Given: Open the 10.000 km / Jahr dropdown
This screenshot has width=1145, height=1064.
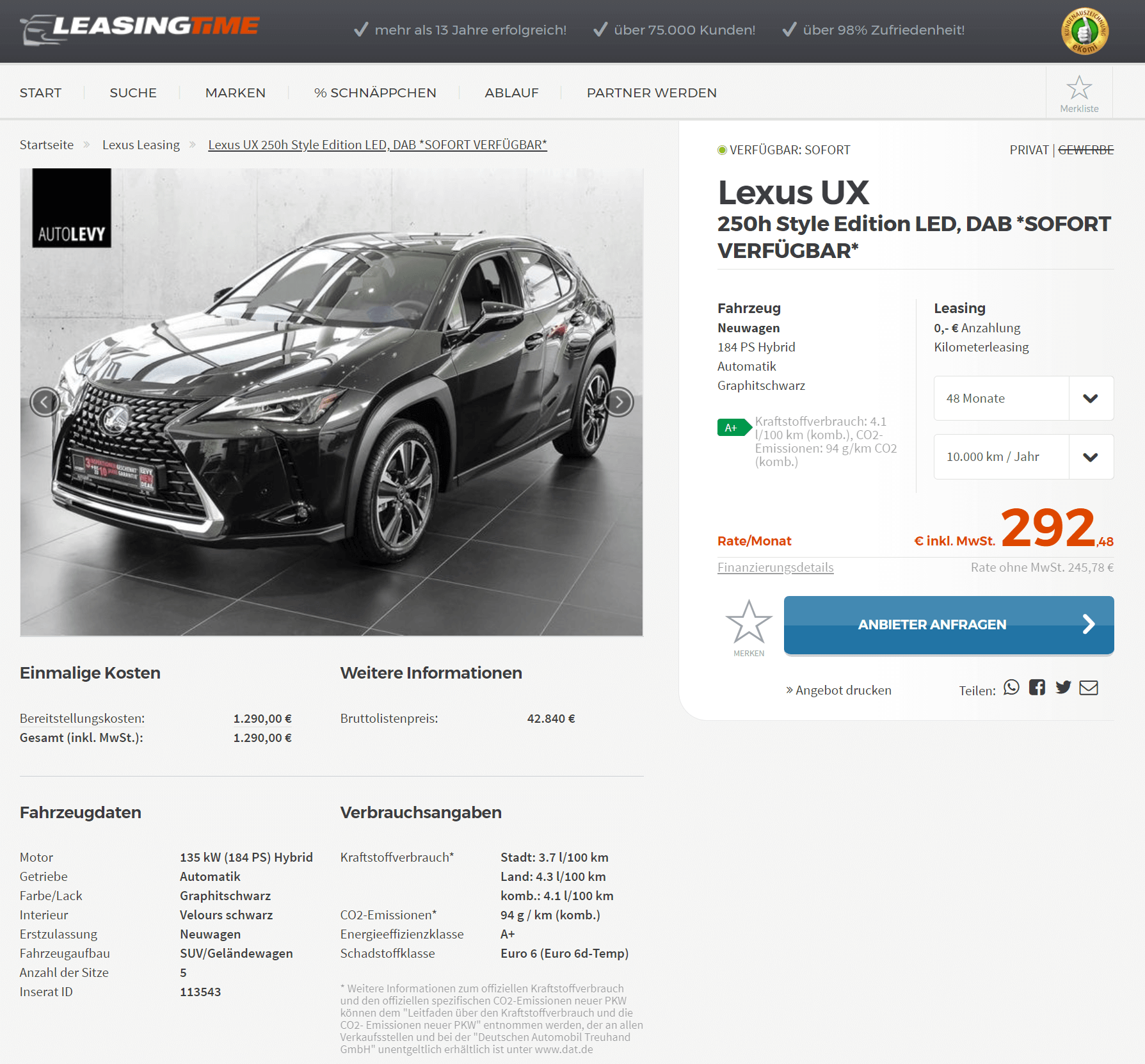Looking at the screenshot, I should pos(1023,456).
